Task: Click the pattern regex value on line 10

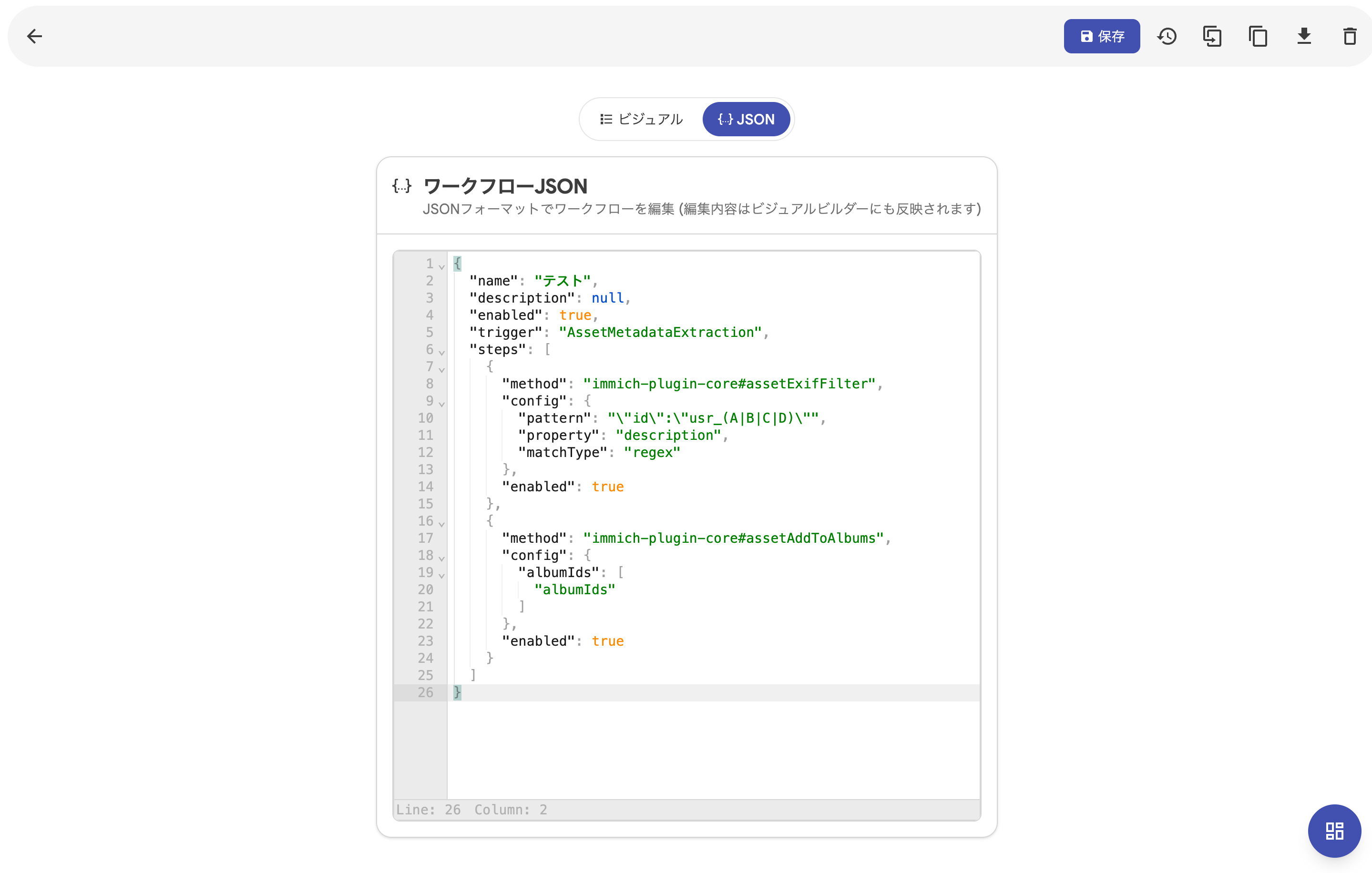Action: pyautogui.click(x=713, y=418)
